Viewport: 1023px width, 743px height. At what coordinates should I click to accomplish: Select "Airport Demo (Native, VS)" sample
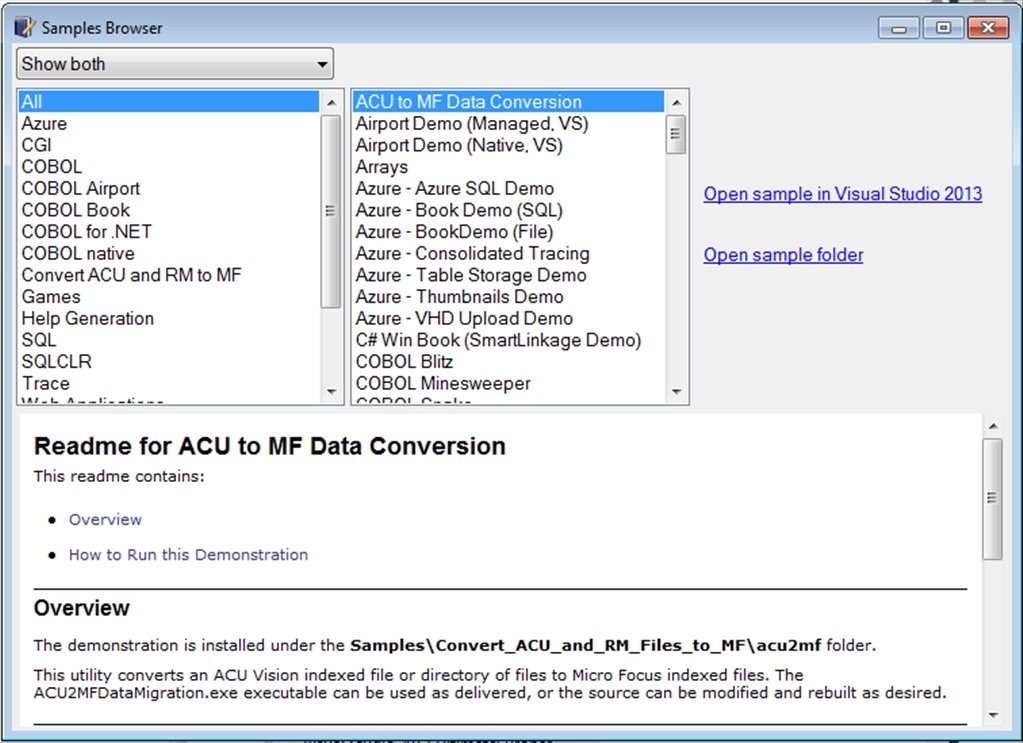(x=508, y=145)
